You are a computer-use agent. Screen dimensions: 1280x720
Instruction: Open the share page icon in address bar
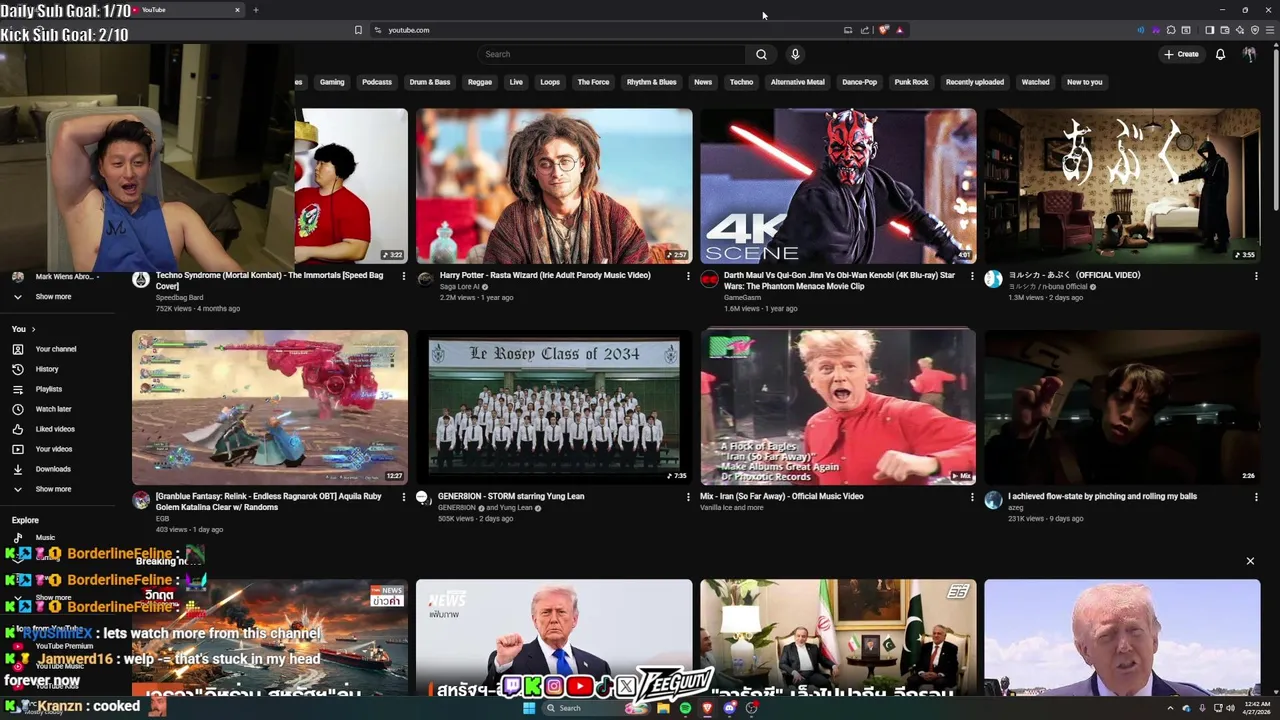pos(865,30)
